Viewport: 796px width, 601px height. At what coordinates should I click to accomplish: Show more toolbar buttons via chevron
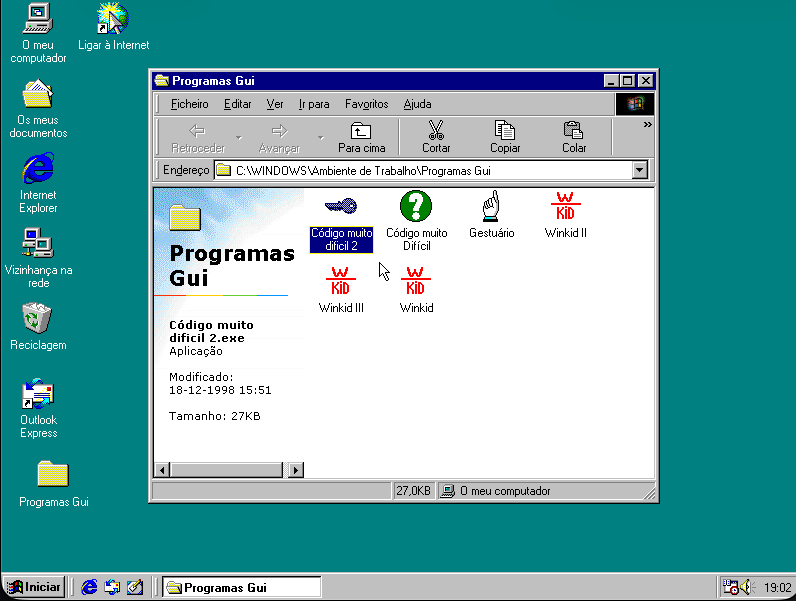[647, 125]
